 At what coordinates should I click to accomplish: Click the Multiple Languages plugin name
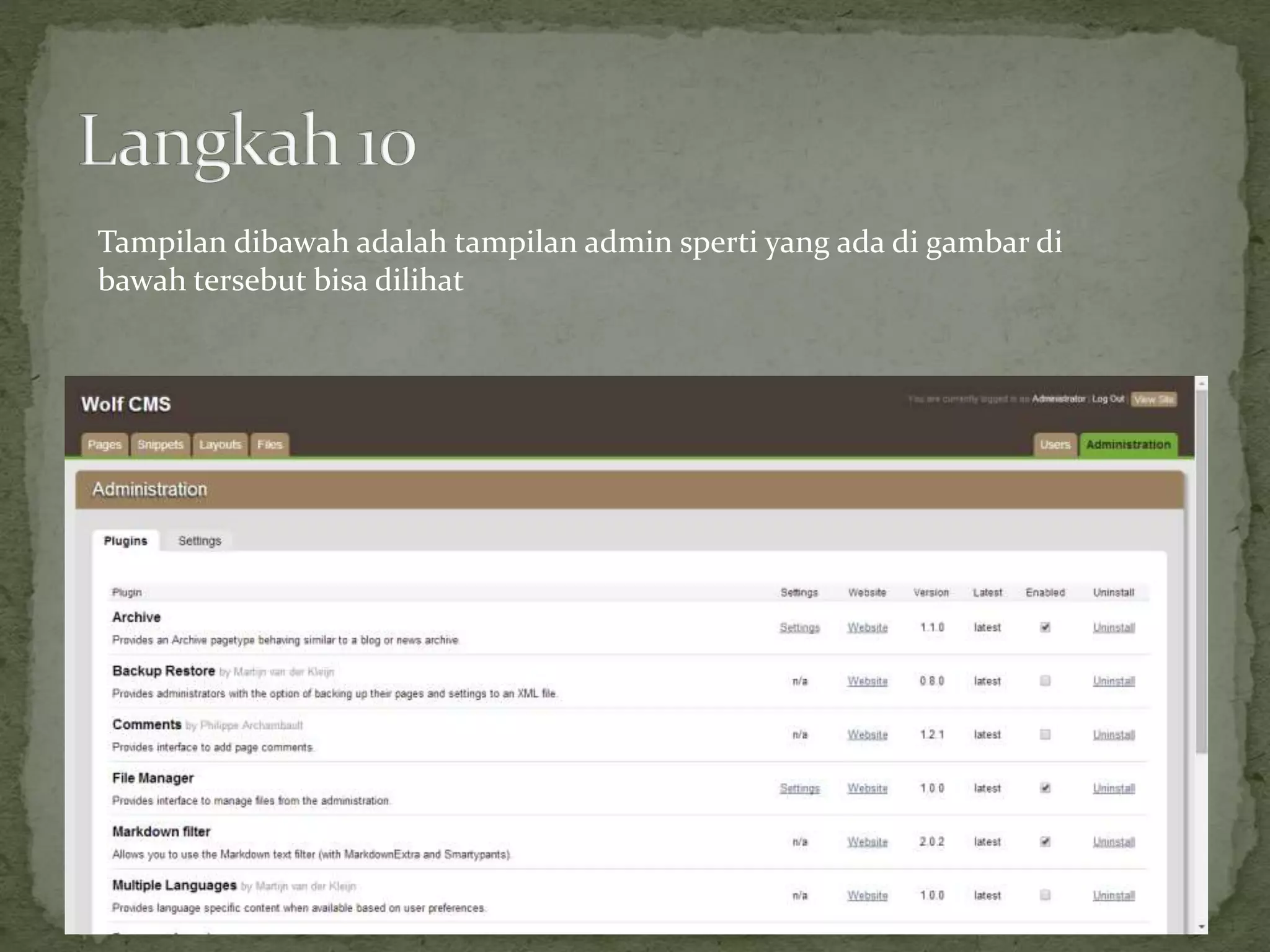point(174,885)
